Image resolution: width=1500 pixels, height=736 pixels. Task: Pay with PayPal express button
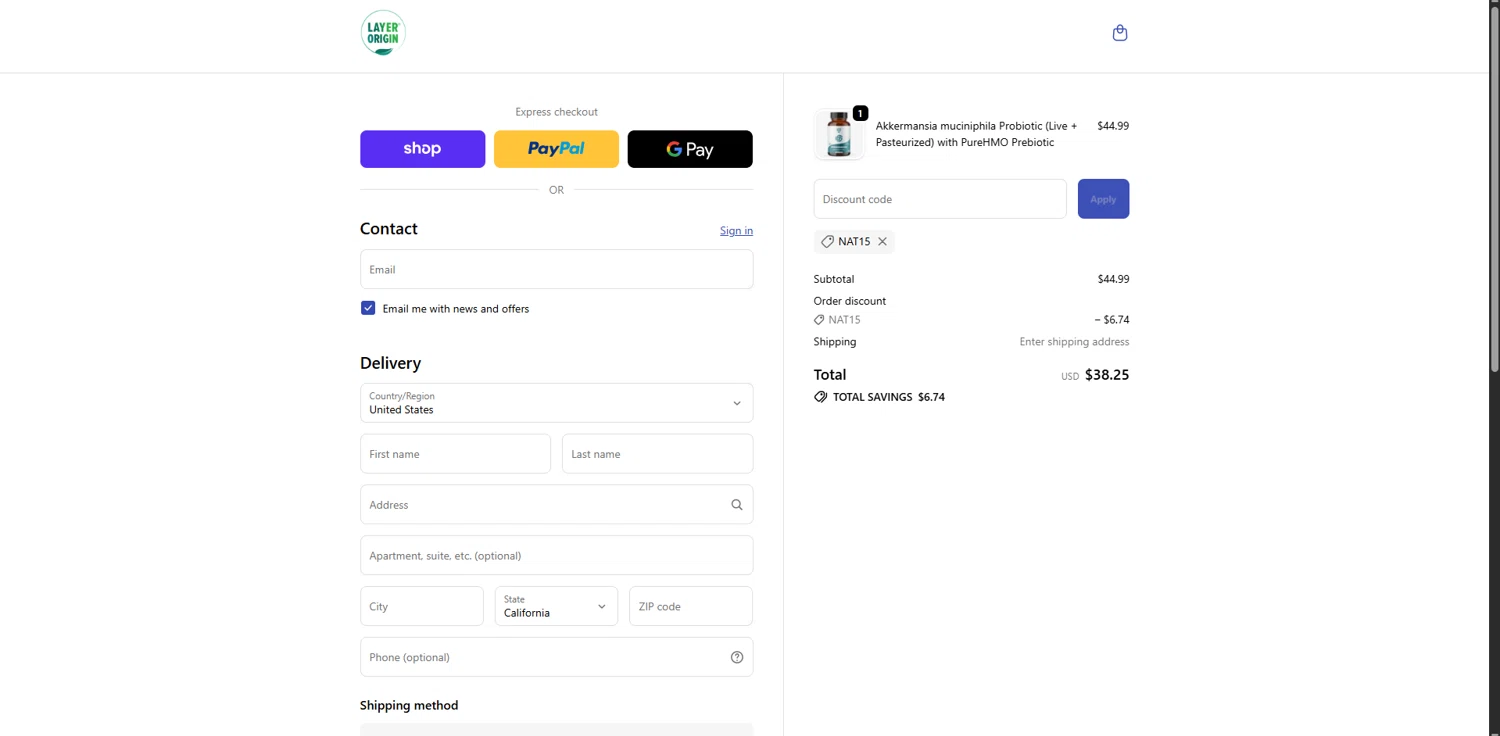[x=556, y=149]
